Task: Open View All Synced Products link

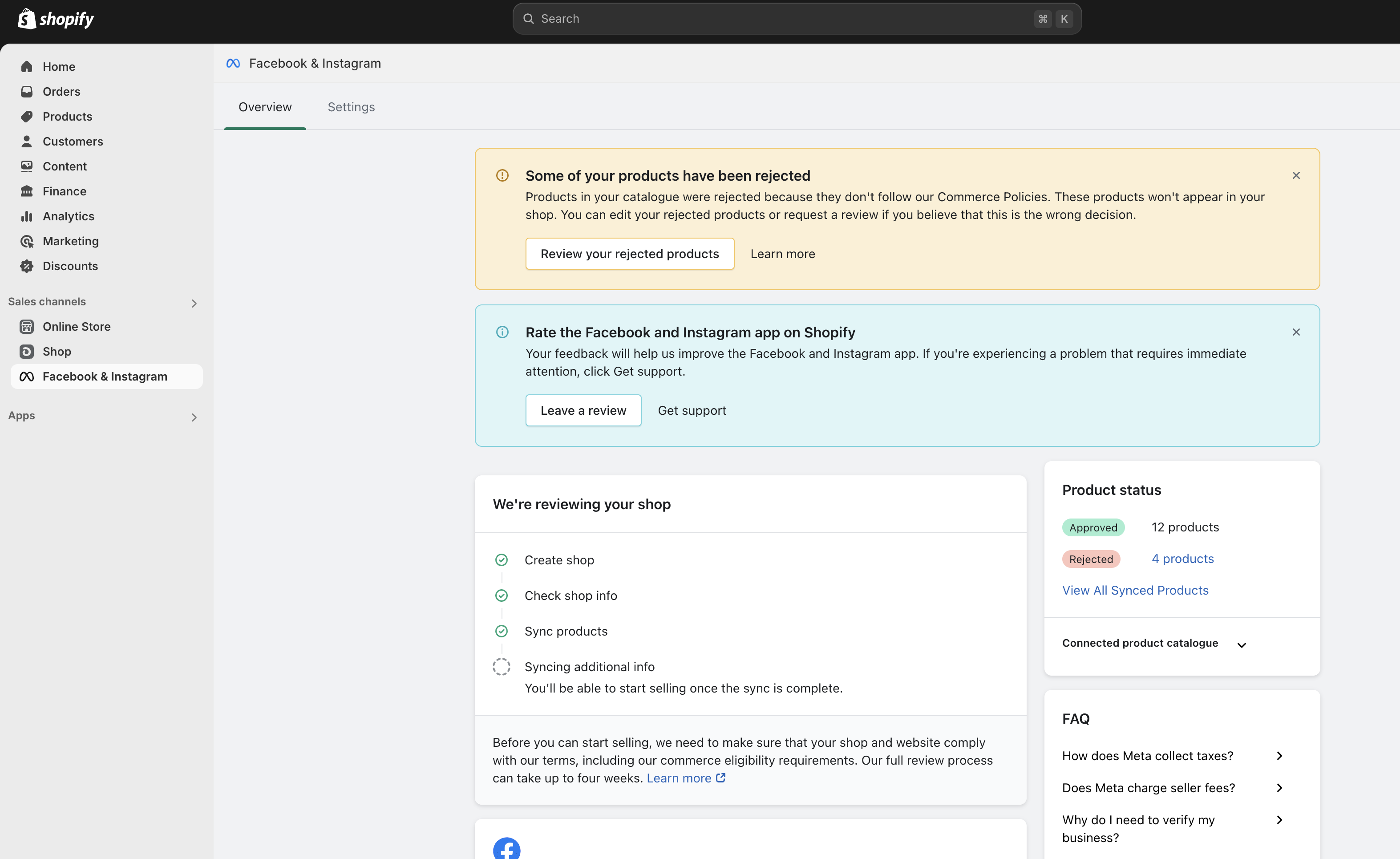Action: point(1135,590)
